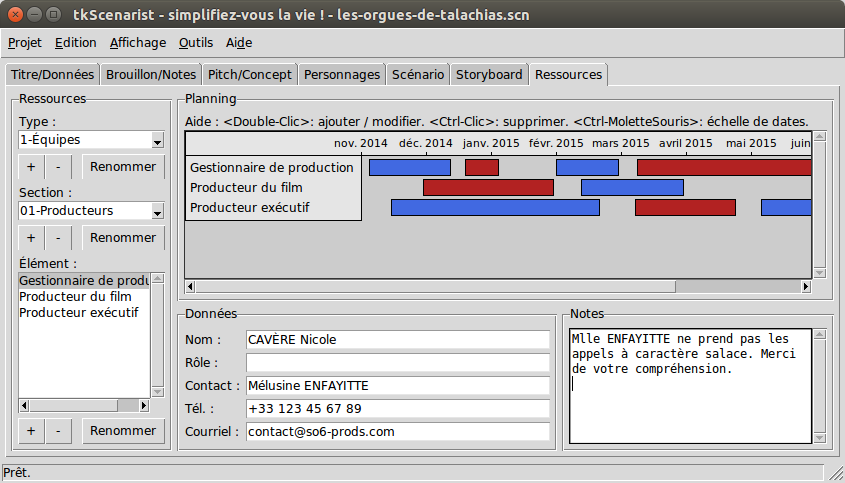Click the red Producteur du film planning bar
Screen dimensions: 845x483
(488, 188)
